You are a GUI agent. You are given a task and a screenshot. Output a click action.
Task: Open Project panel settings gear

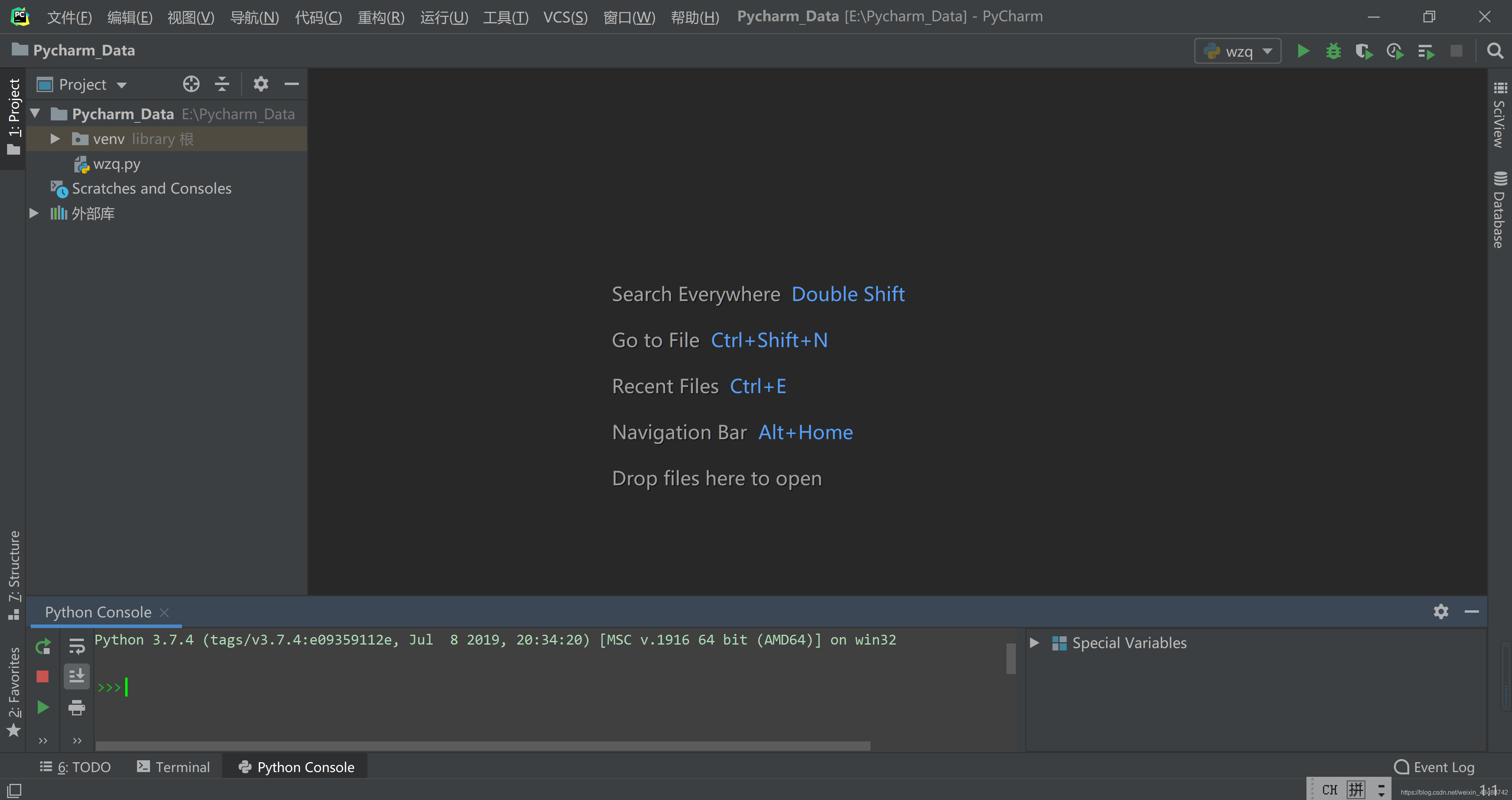click(261, 84)
